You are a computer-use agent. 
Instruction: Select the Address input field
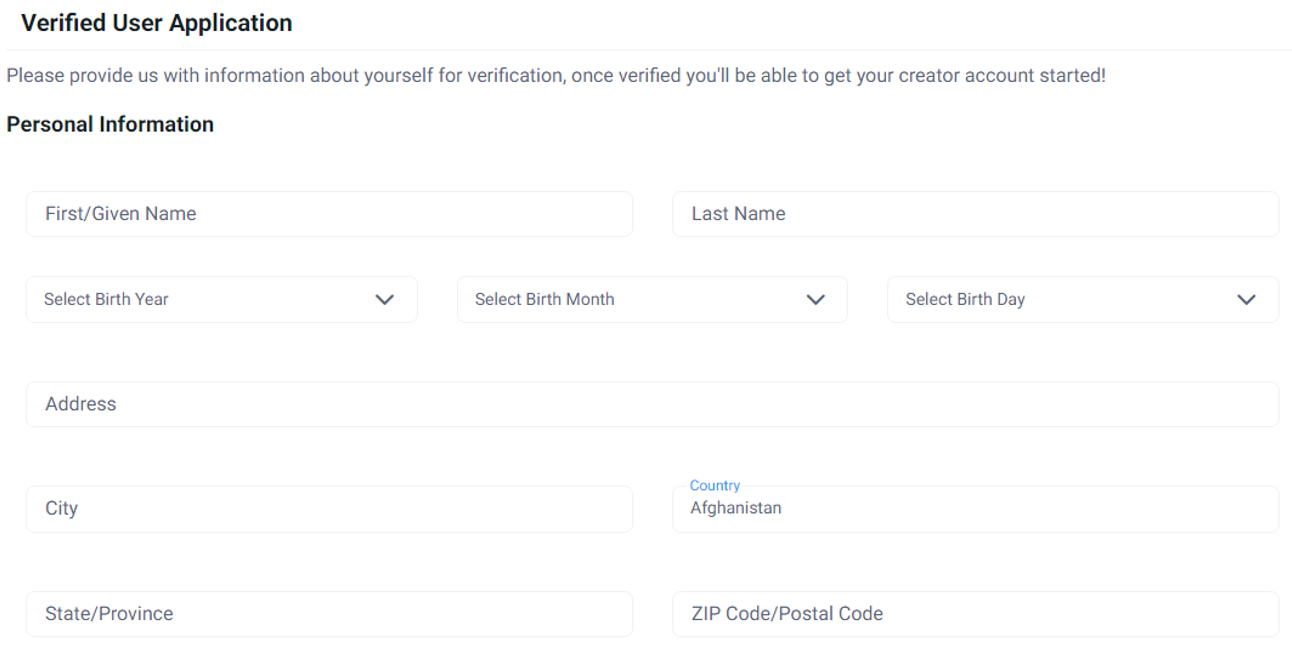pos(652,404)
